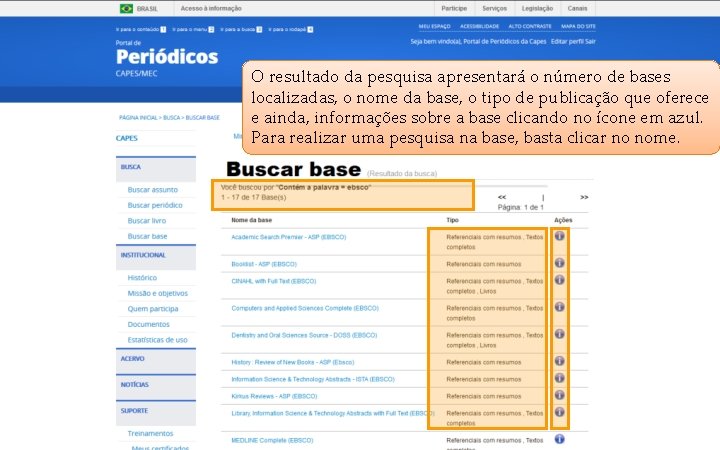Viewport: 720px width, 450px height.
Task: Select Buscar assunto in sidebar
Action: pos(152,190)
